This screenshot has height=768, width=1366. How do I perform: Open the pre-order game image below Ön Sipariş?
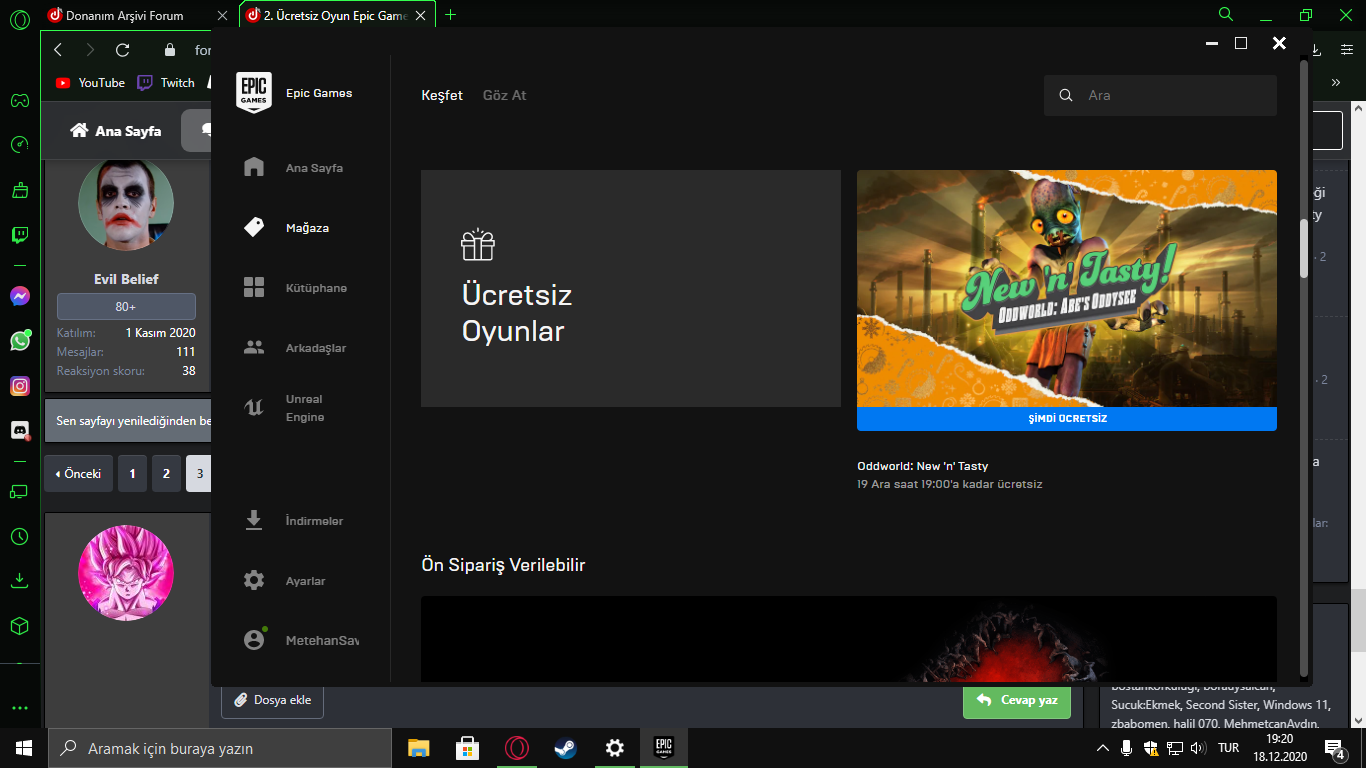pyautogui.click(x=849, y=639)
